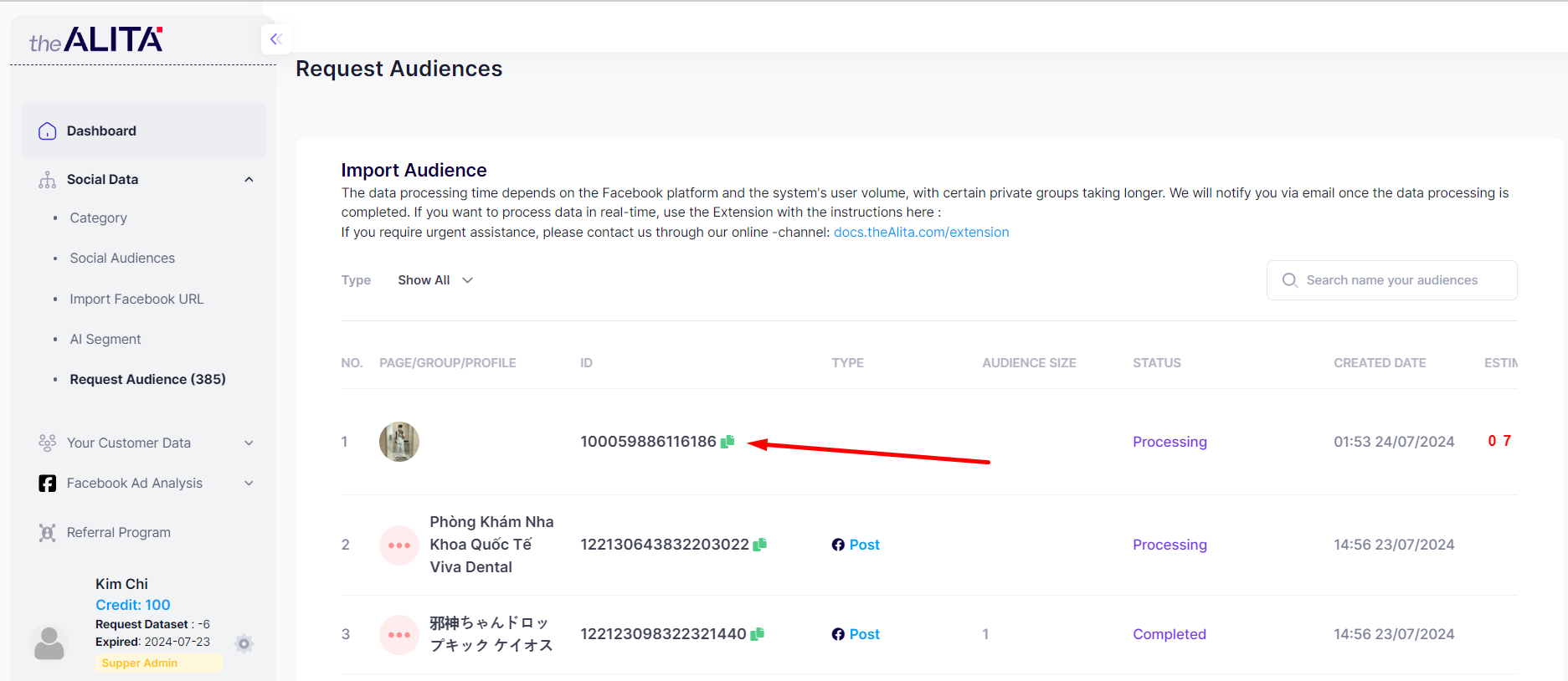Expand Facebook Ad Analysis menu

(249, 484)
